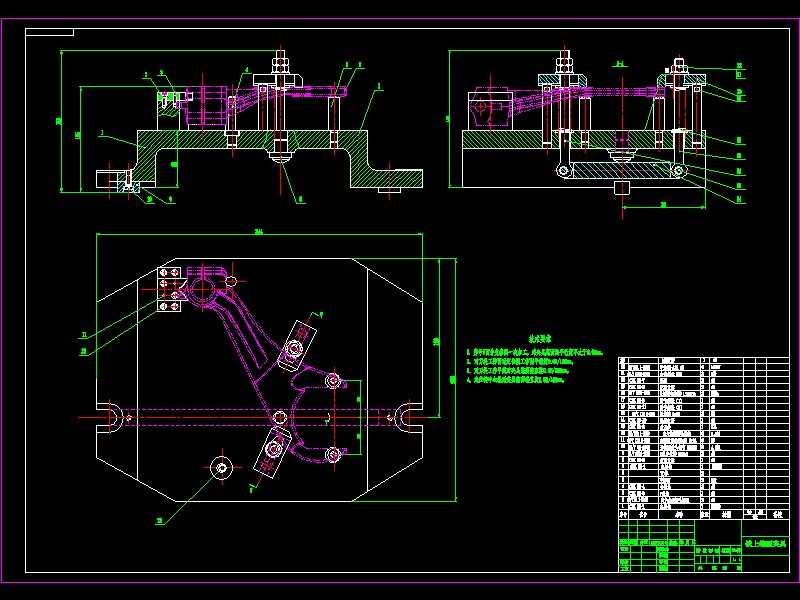Click the tallest vertical dimension of front view

[x=60, y=121]
